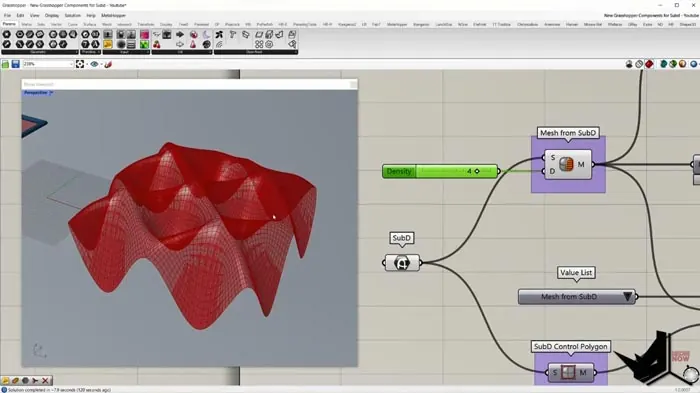Expand arrow next to named views eye
The image size is (700, 393).
pyautogui.click(x=101, y=64)
